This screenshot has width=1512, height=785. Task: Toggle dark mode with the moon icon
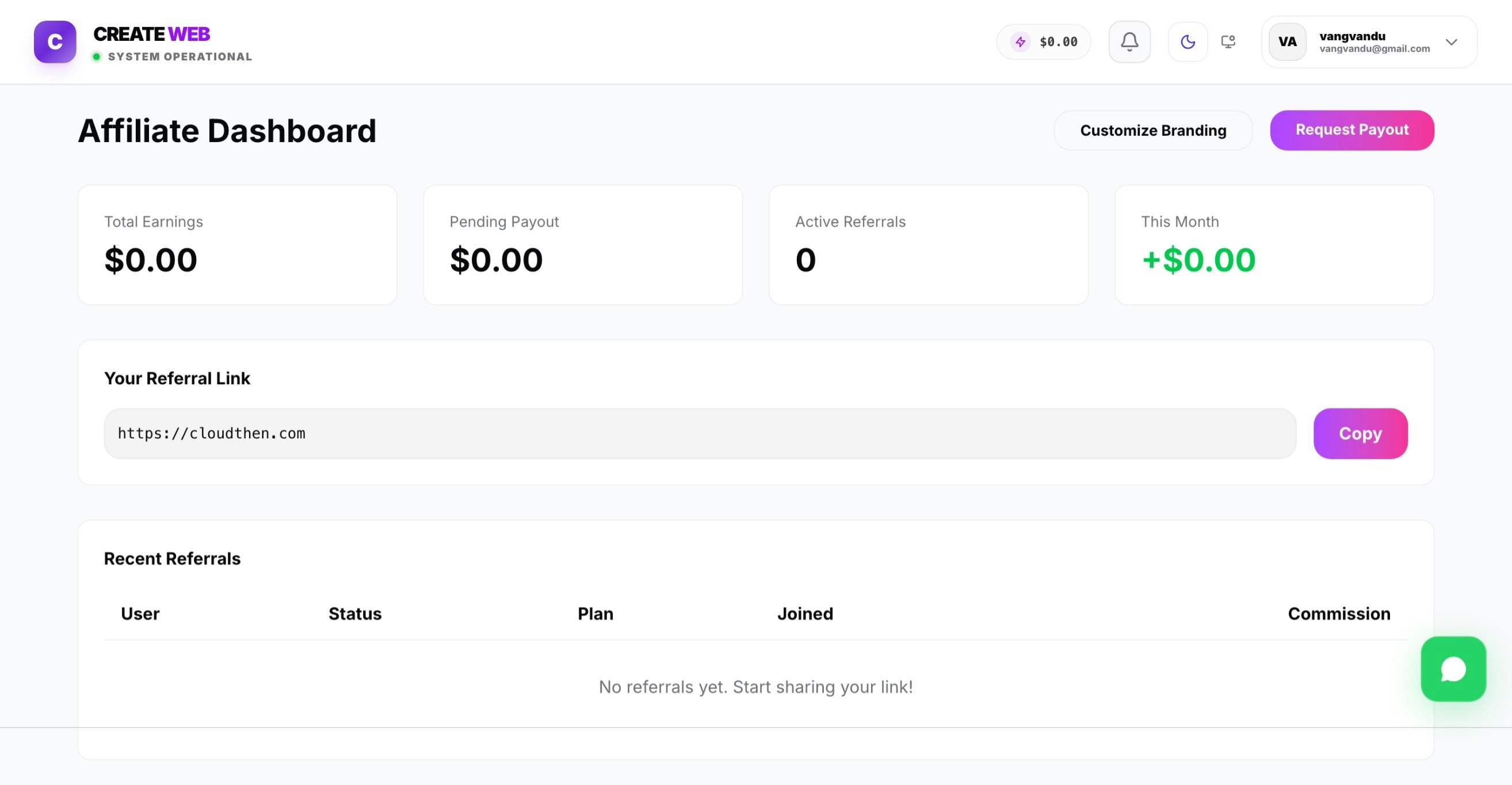(x=1188, y=41)
